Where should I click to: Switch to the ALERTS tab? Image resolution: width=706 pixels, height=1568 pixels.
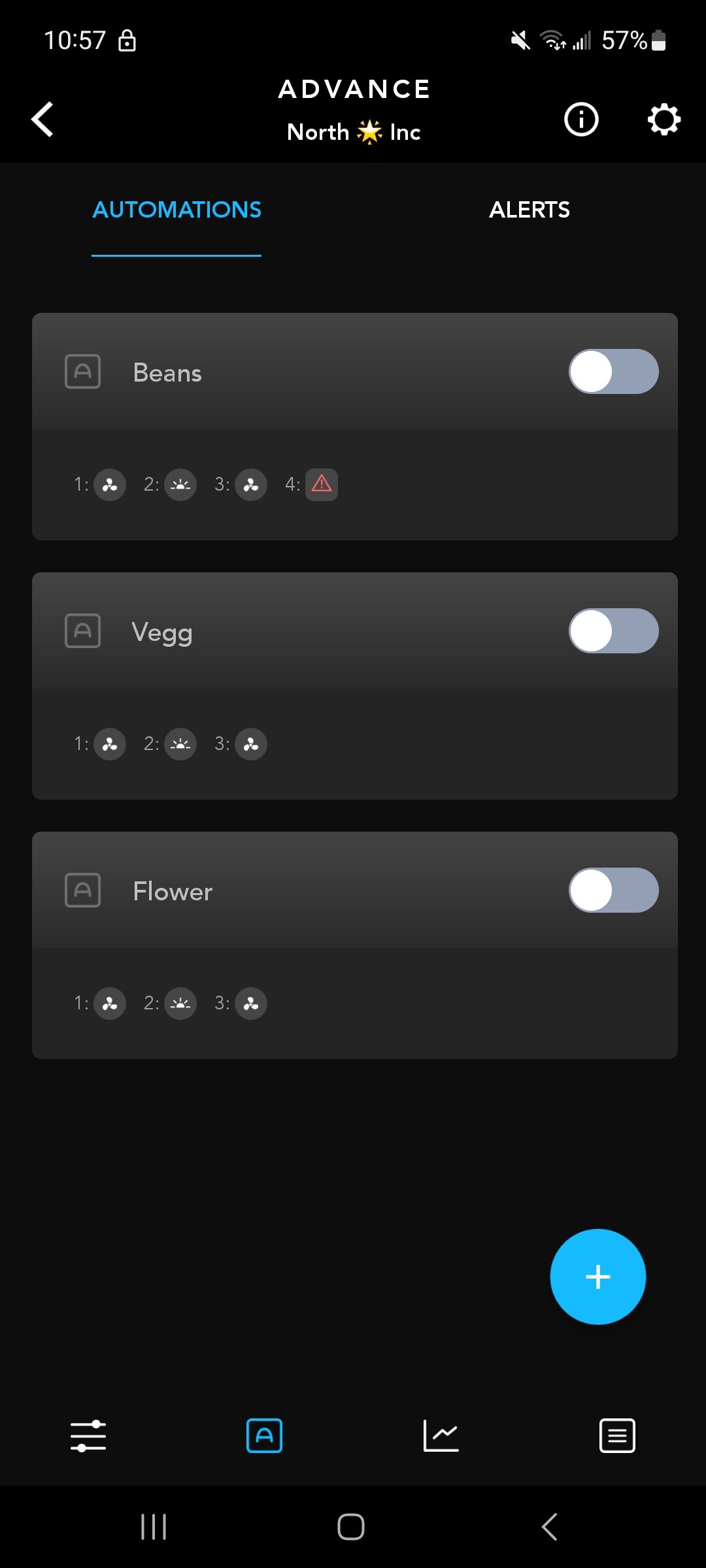tap(529, 210)
